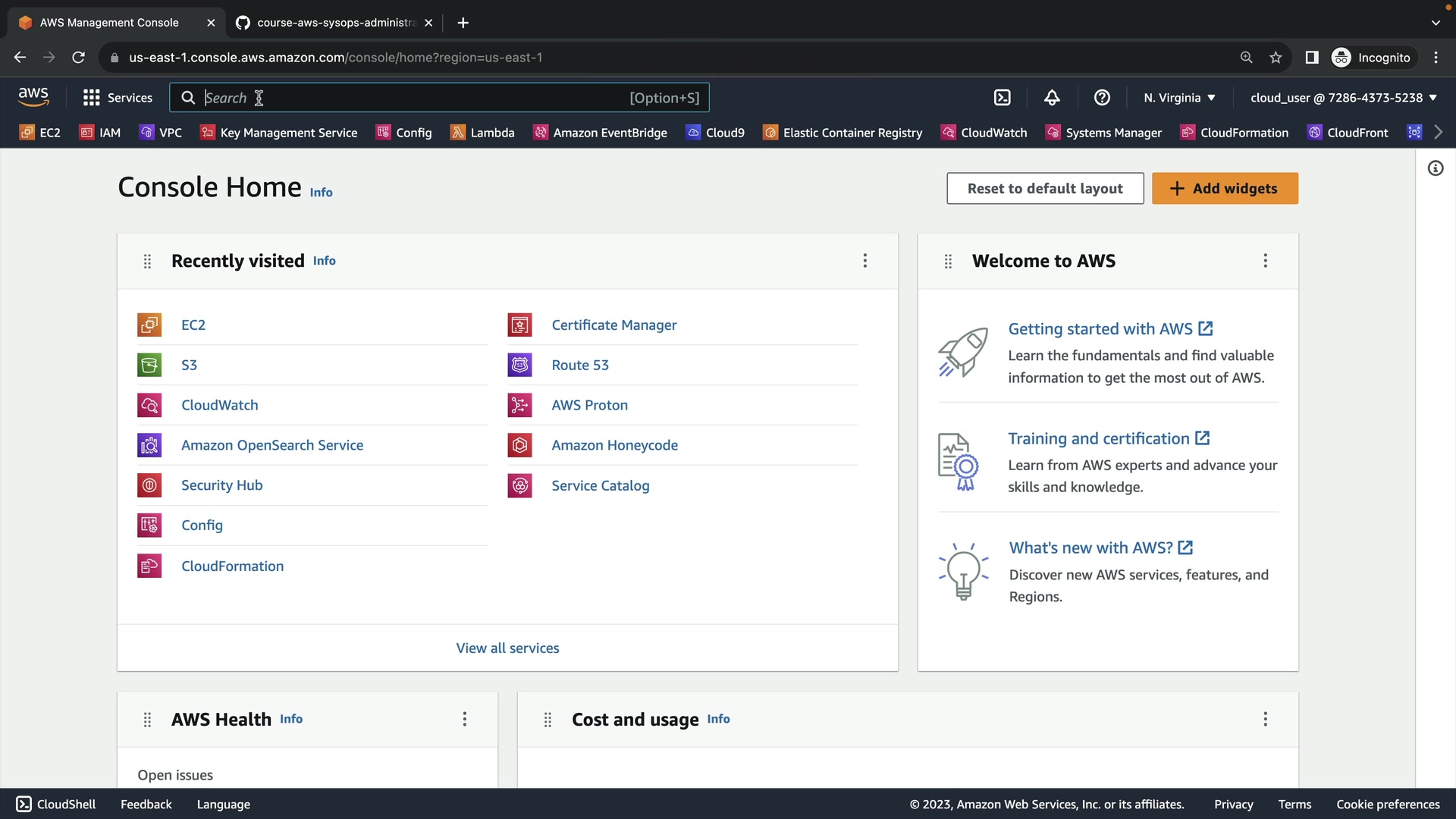Click Reset to default layout button

coord(1044,189)
